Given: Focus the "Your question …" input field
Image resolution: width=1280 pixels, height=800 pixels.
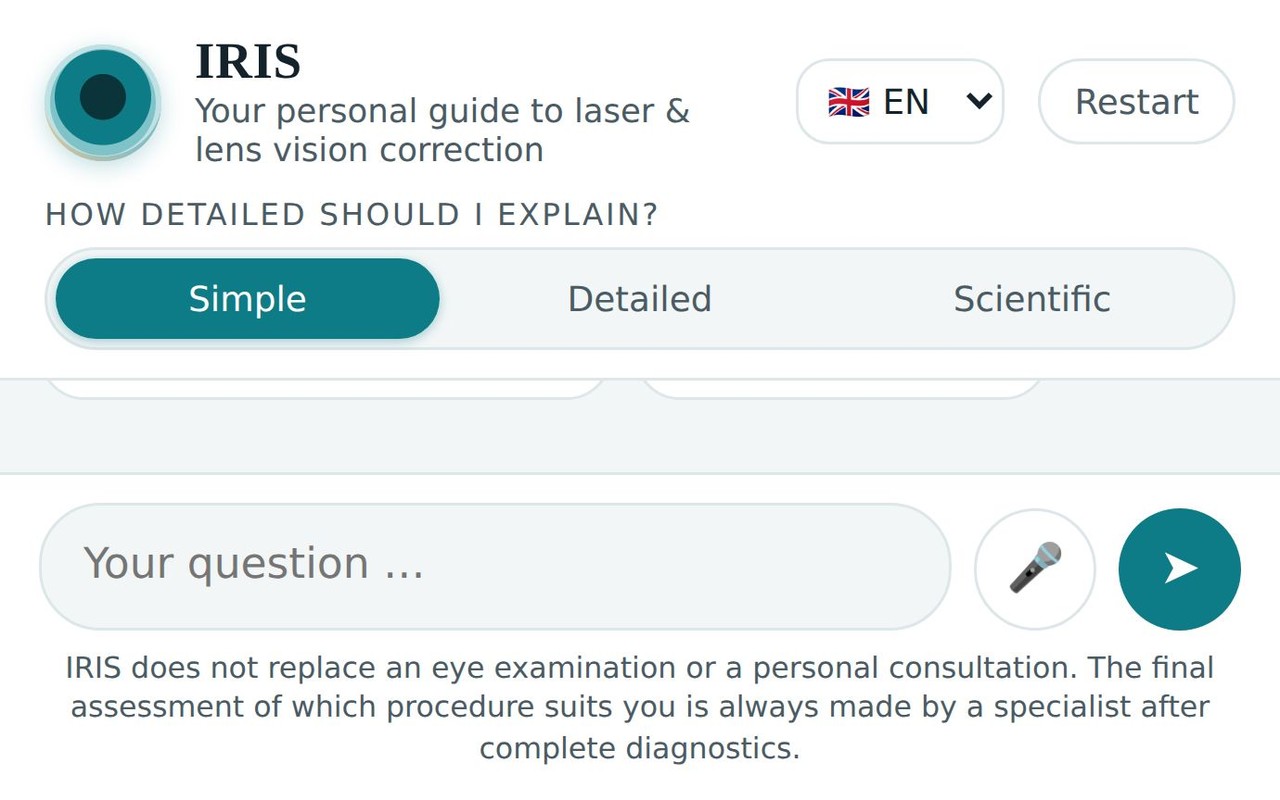Looking at the screenshot, I should click(x=495, y=567).
